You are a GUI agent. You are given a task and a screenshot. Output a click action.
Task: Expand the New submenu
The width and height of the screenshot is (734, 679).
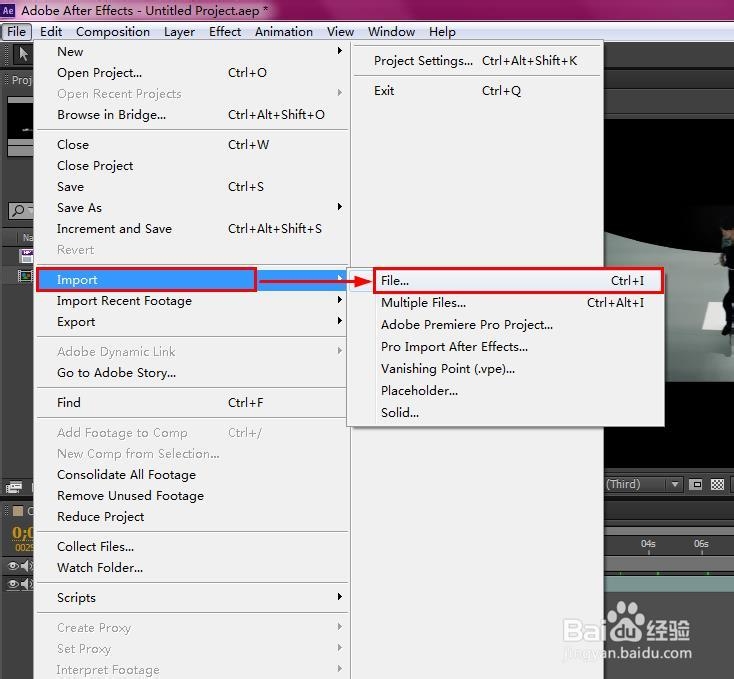[192, 51]
